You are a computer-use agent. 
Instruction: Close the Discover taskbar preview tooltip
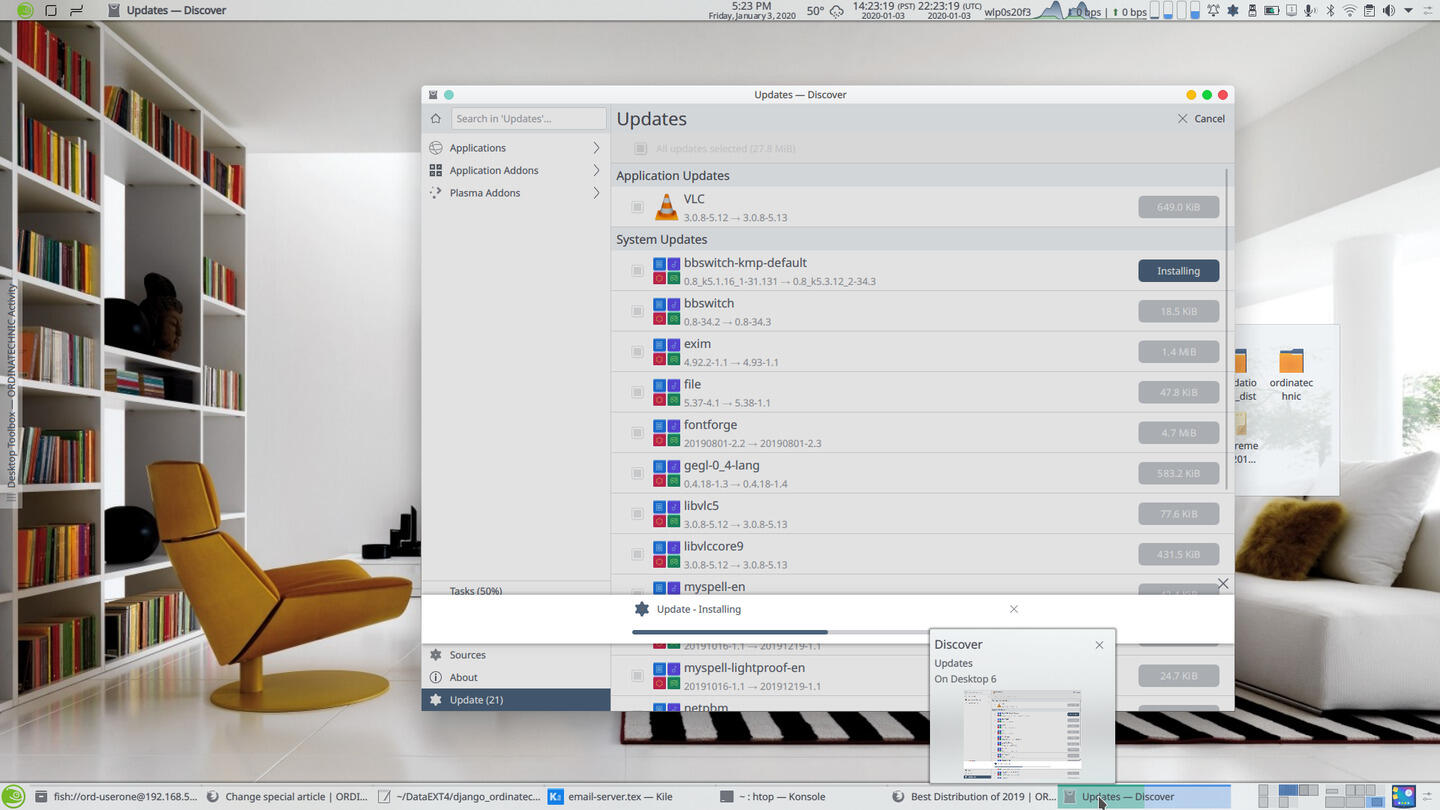(x=1099, y=645)
